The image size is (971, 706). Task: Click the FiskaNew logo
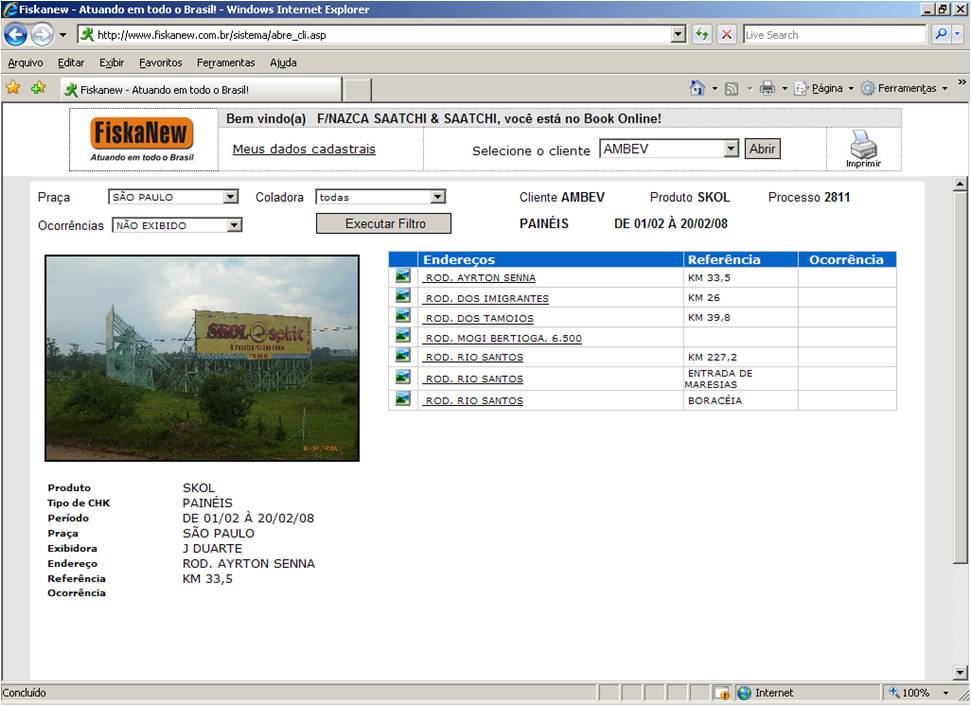142,139
